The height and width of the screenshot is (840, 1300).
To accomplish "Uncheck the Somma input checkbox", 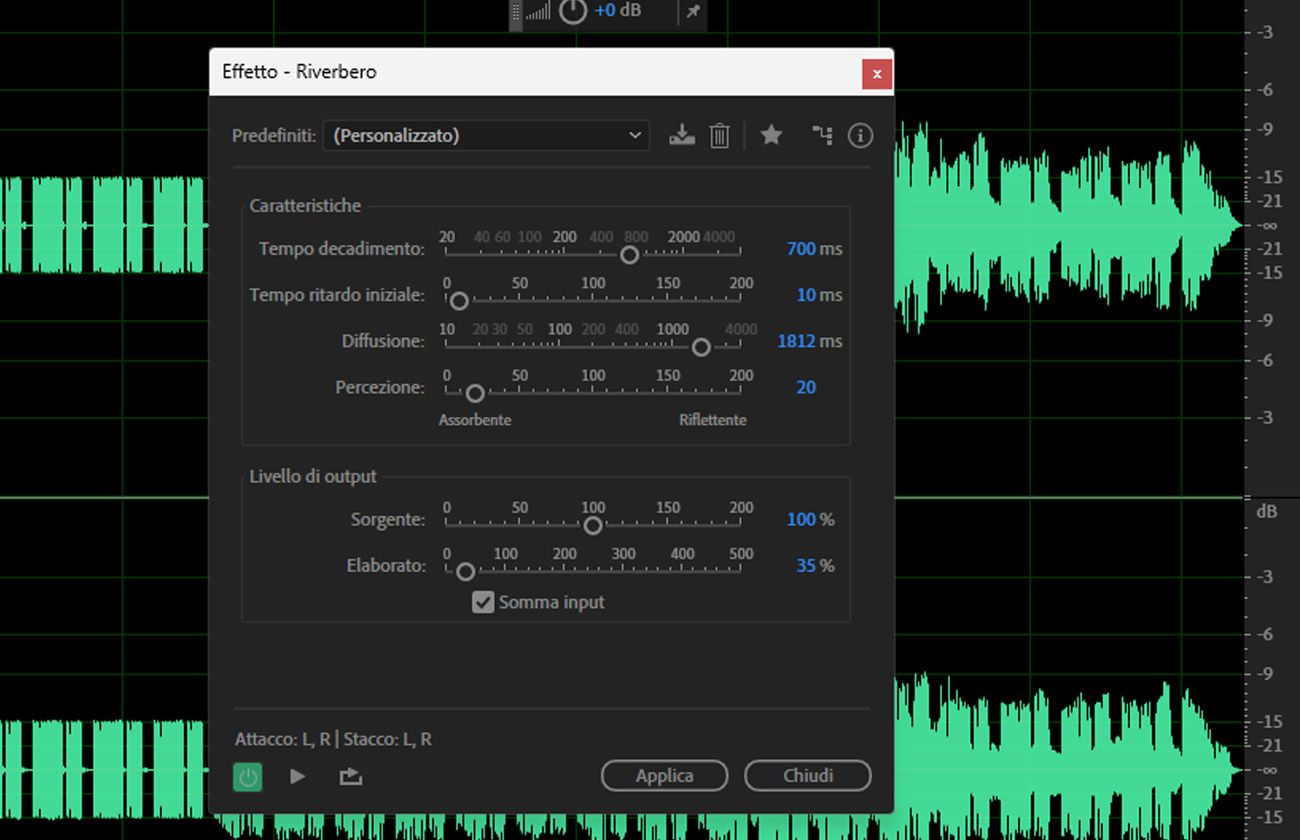I will [x=484, y=602].
